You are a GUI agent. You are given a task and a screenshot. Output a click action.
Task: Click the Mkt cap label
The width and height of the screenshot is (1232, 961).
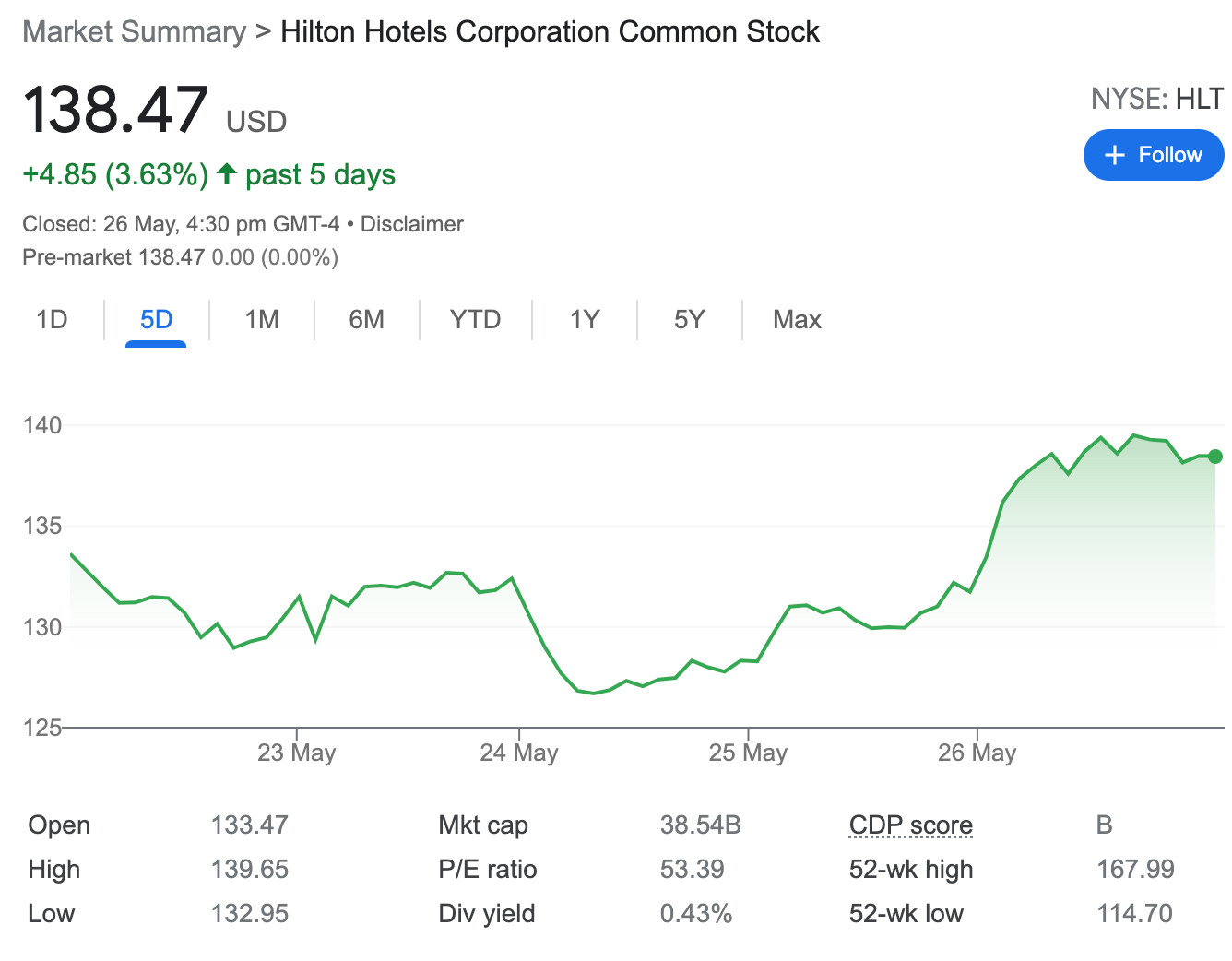483,825
